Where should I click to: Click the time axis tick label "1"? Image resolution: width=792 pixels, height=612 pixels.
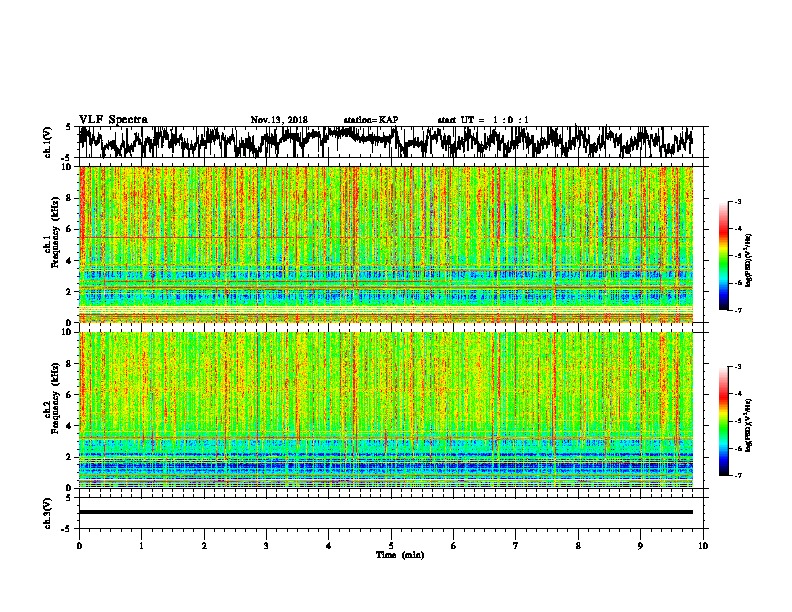tap(141, 545)
